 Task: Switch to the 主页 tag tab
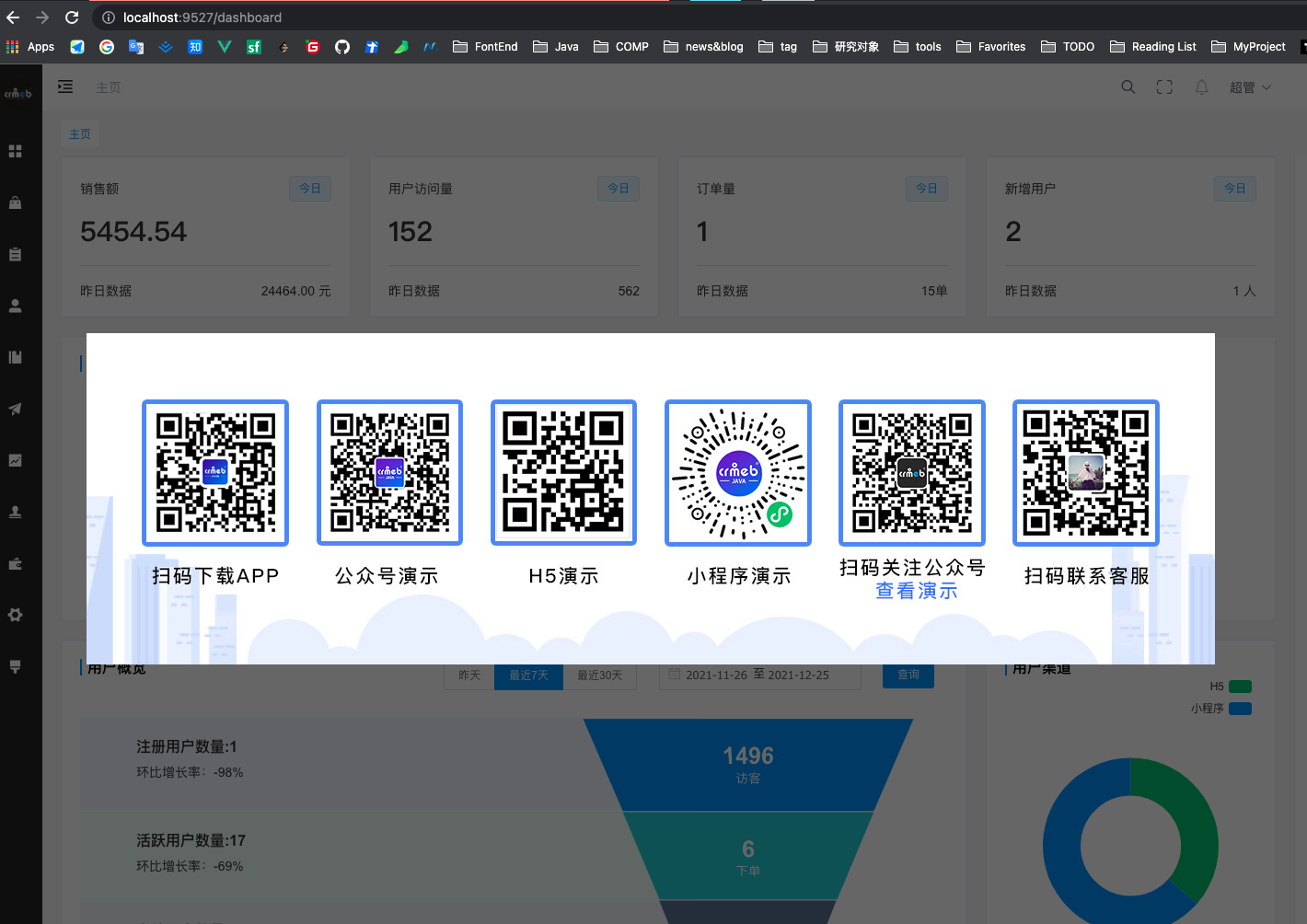pyautogui.click(x=80, y=134)
